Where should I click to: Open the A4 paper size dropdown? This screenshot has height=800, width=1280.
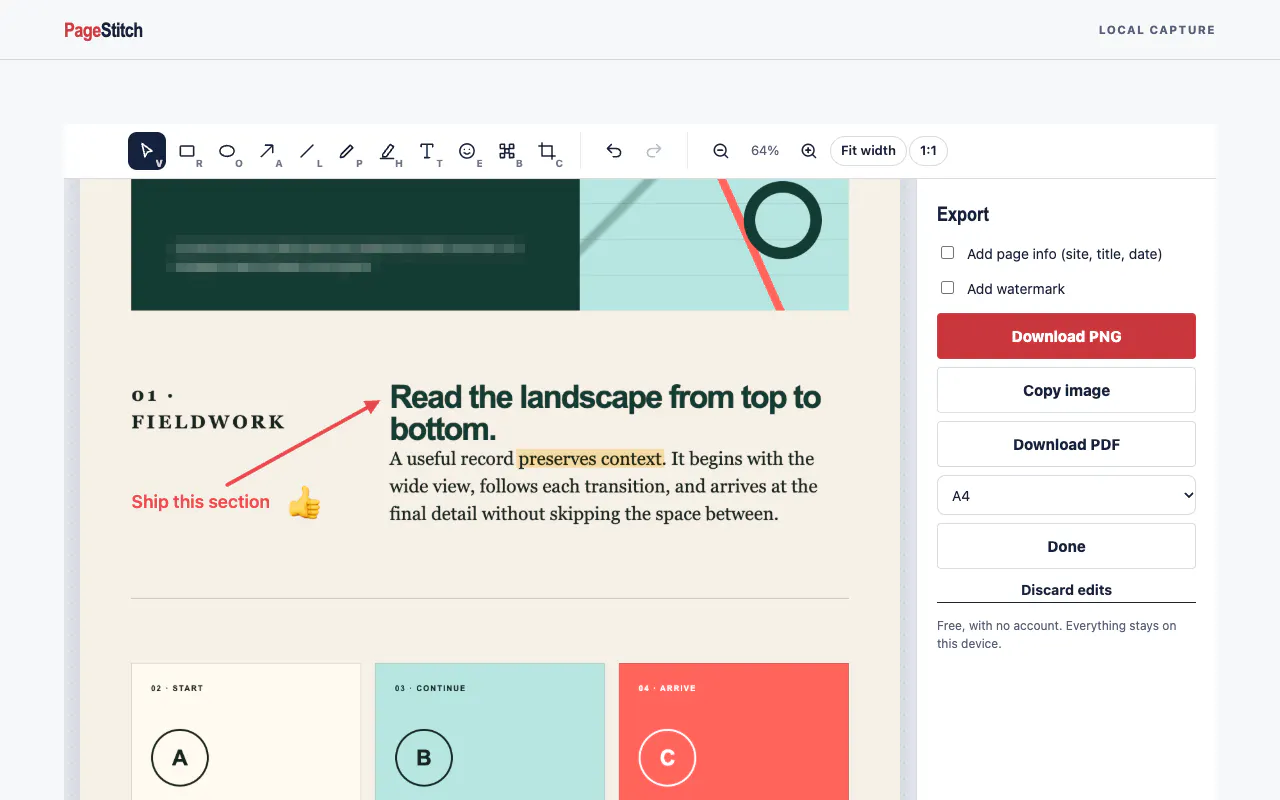[x=1066, y=495]
